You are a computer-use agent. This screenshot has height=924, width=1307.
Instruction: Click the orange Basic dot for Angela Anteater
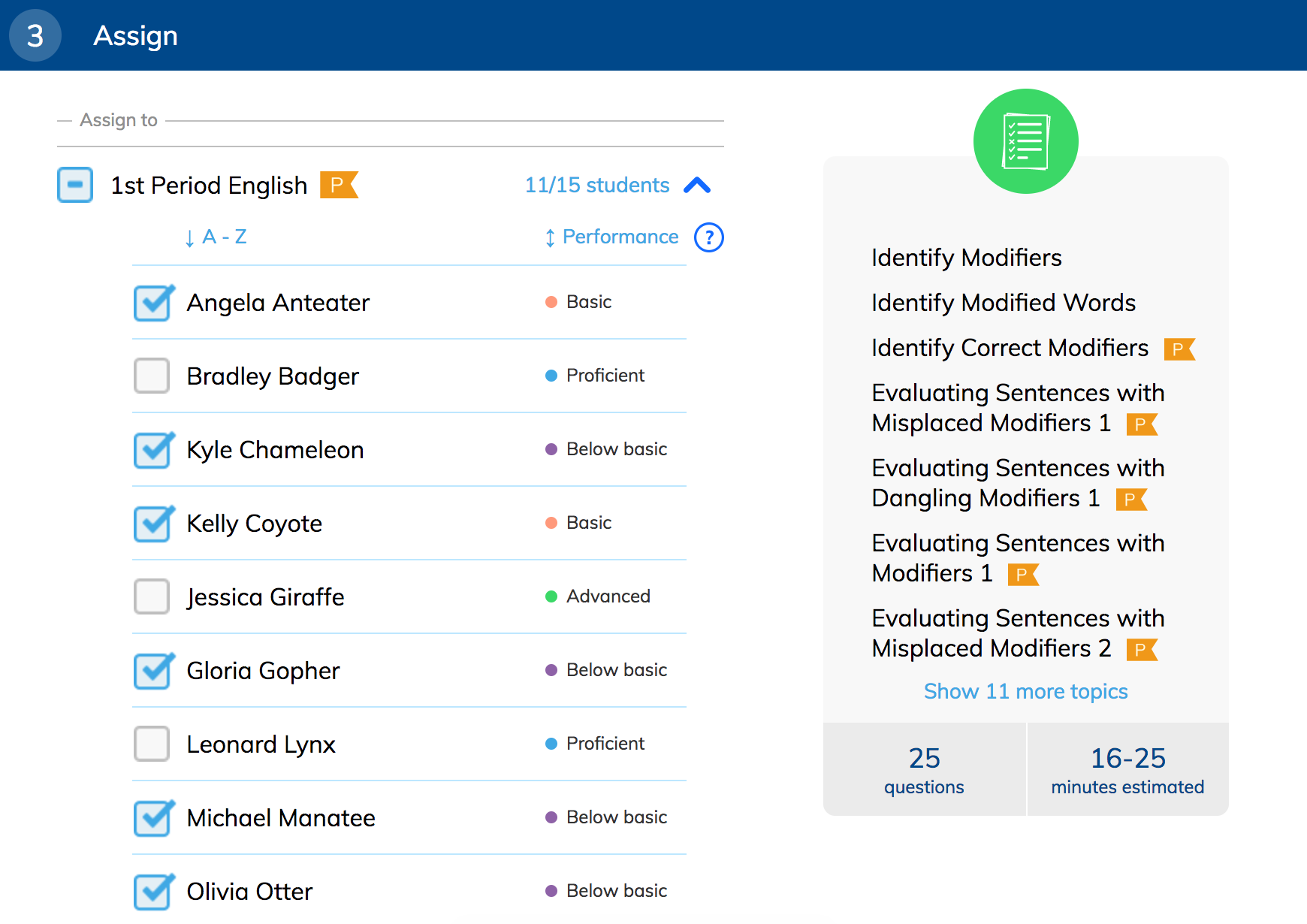551,302
